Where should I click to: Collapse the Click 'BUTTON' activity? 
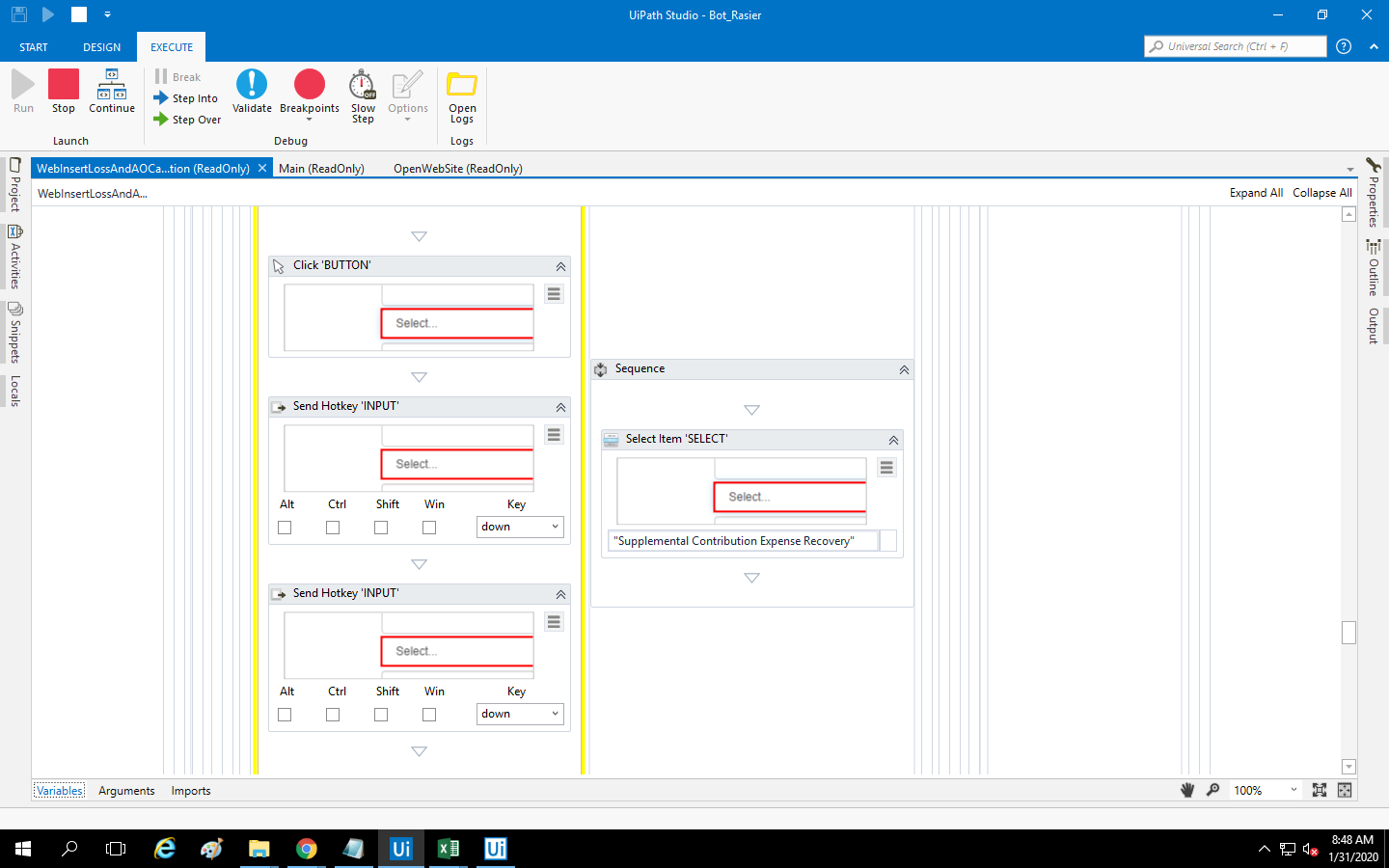[560, 266]
